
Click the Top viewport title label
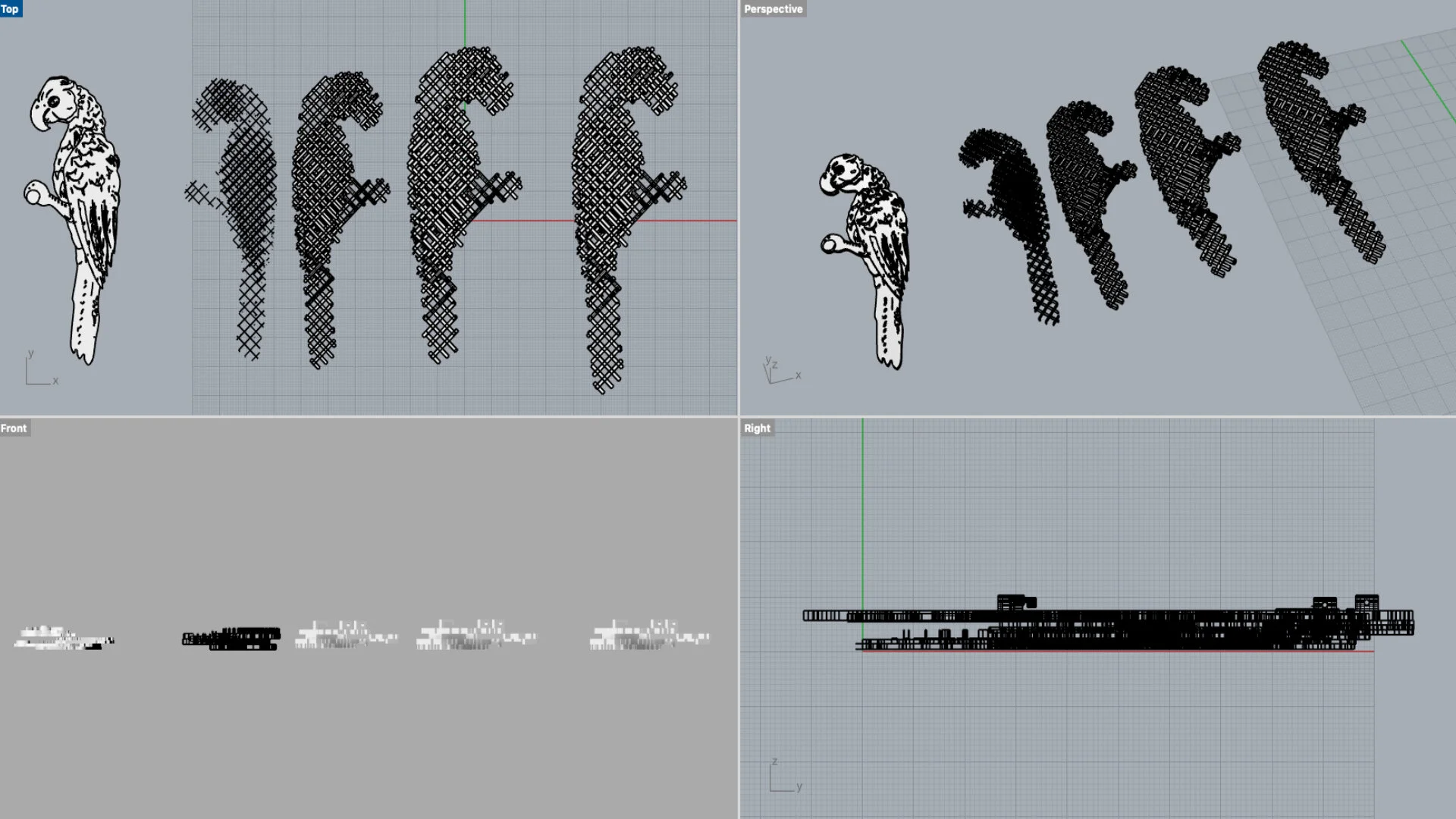[10, 9]
